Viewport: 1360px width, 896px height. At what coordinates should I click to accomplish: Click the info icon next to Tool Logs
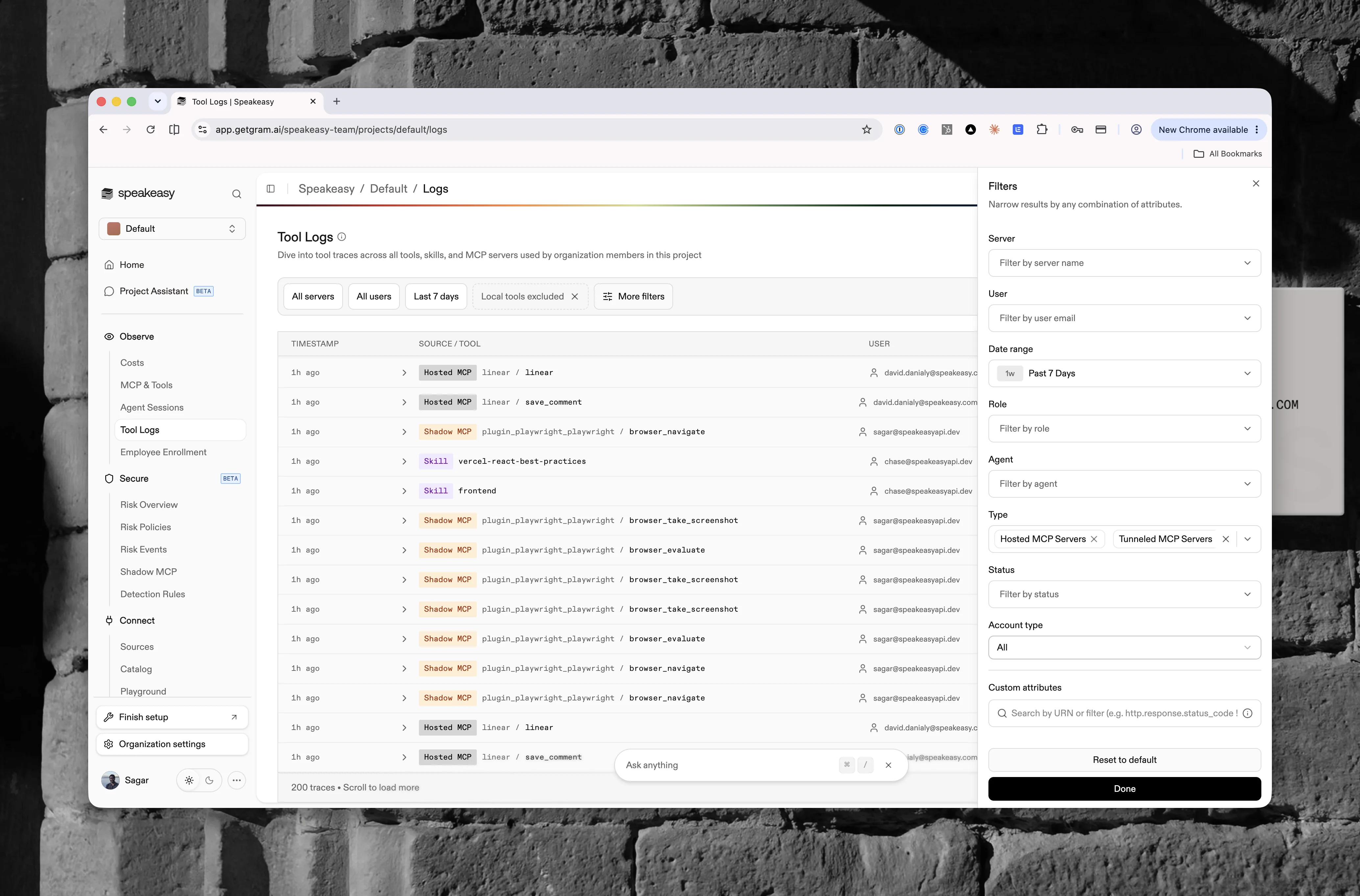pyautogui.click(x=341, y=237)
